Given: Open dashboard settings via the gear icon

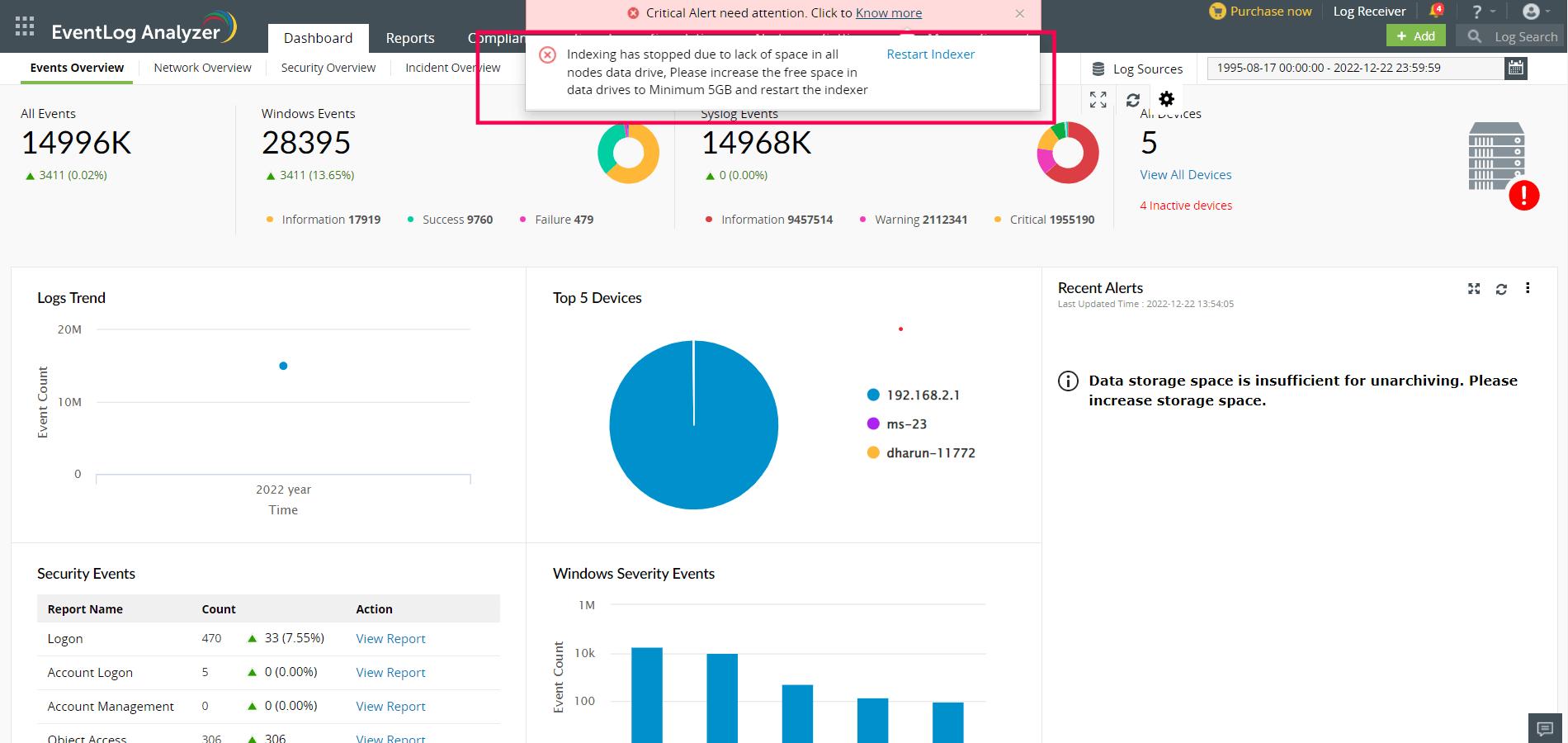Looking at the screenshot, I should 1166,99.
